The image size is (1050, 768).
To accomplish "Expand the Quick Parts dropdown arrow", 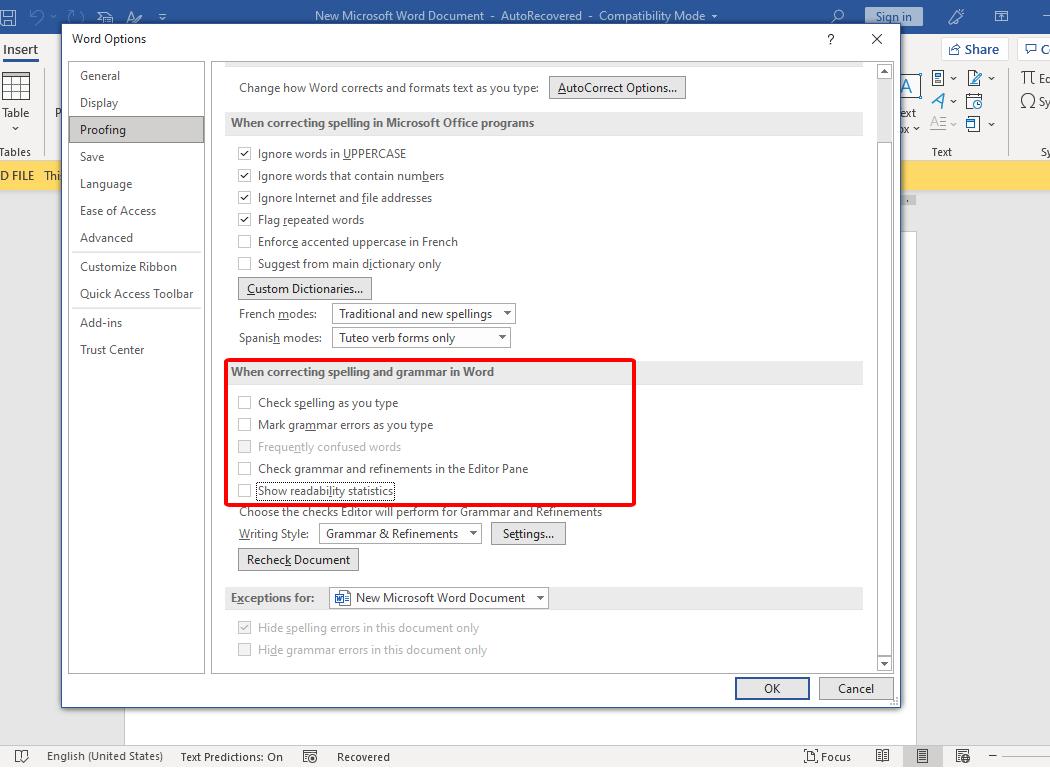I will pyautogui.click(x=954, y=78).
